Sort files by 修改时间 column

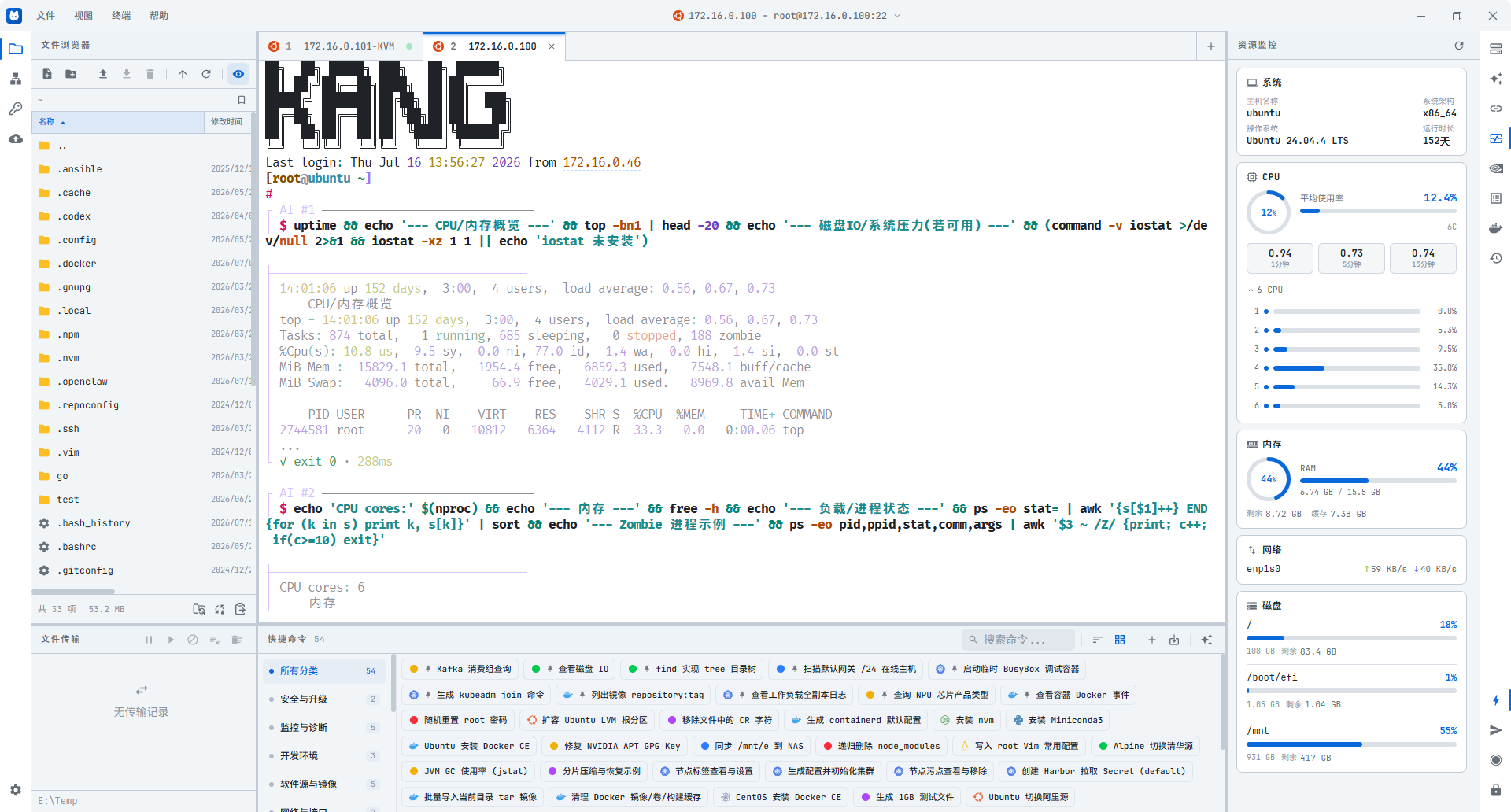point(227,122)
